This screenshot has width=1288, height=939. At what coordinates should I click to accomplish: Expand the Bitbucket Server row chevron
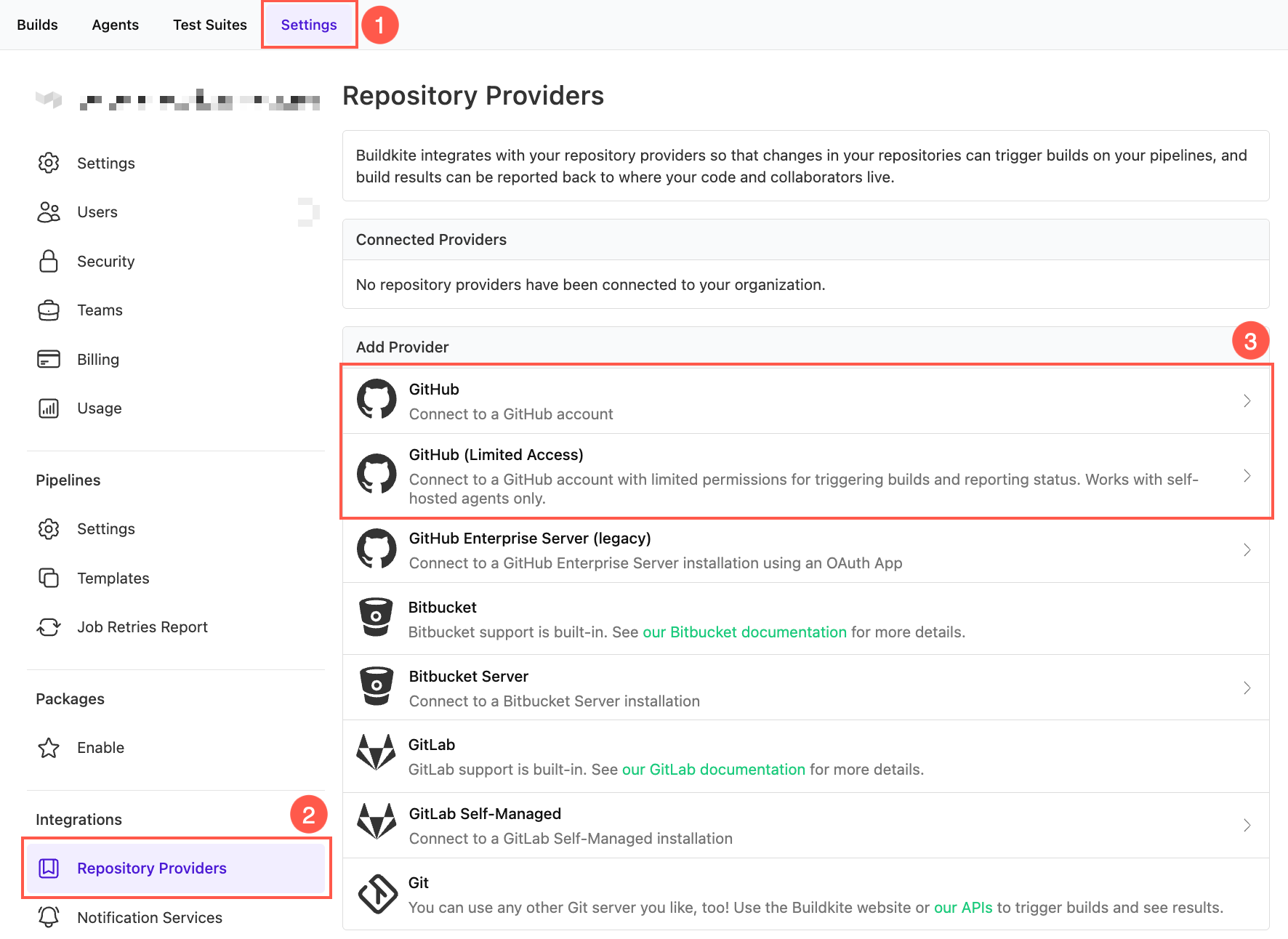click(x=1247, y=688)
